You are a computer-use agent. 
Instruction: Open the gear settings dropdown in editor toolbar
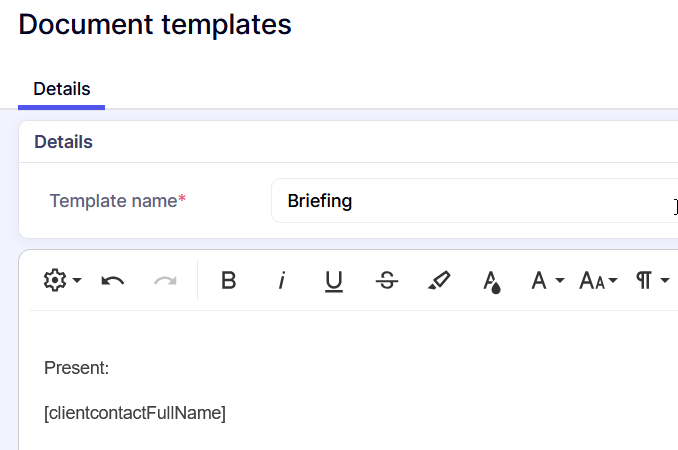coord(62,281)
